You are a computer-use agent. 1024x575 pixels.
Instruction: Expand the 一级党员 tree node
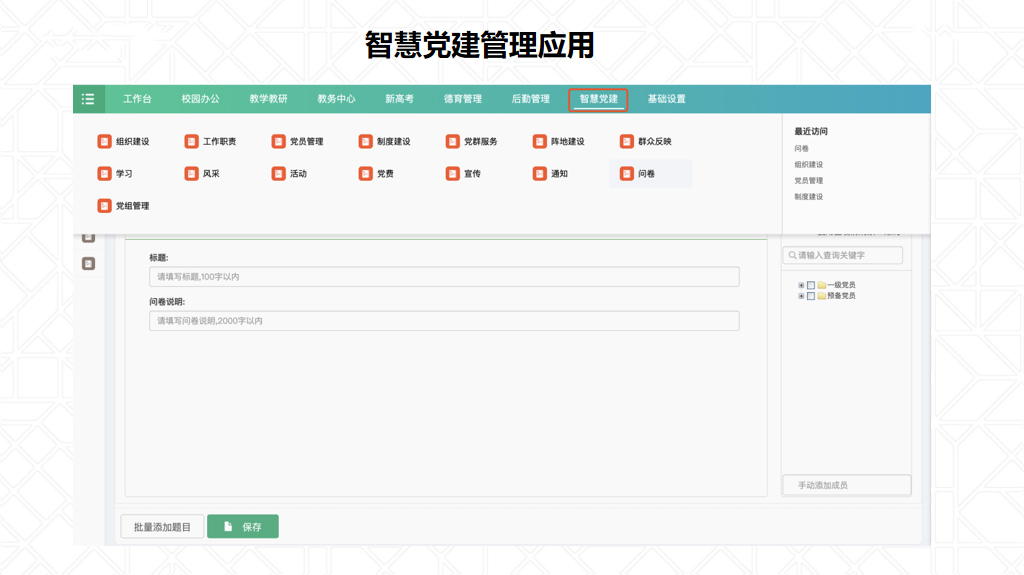[x=801, y=285]
